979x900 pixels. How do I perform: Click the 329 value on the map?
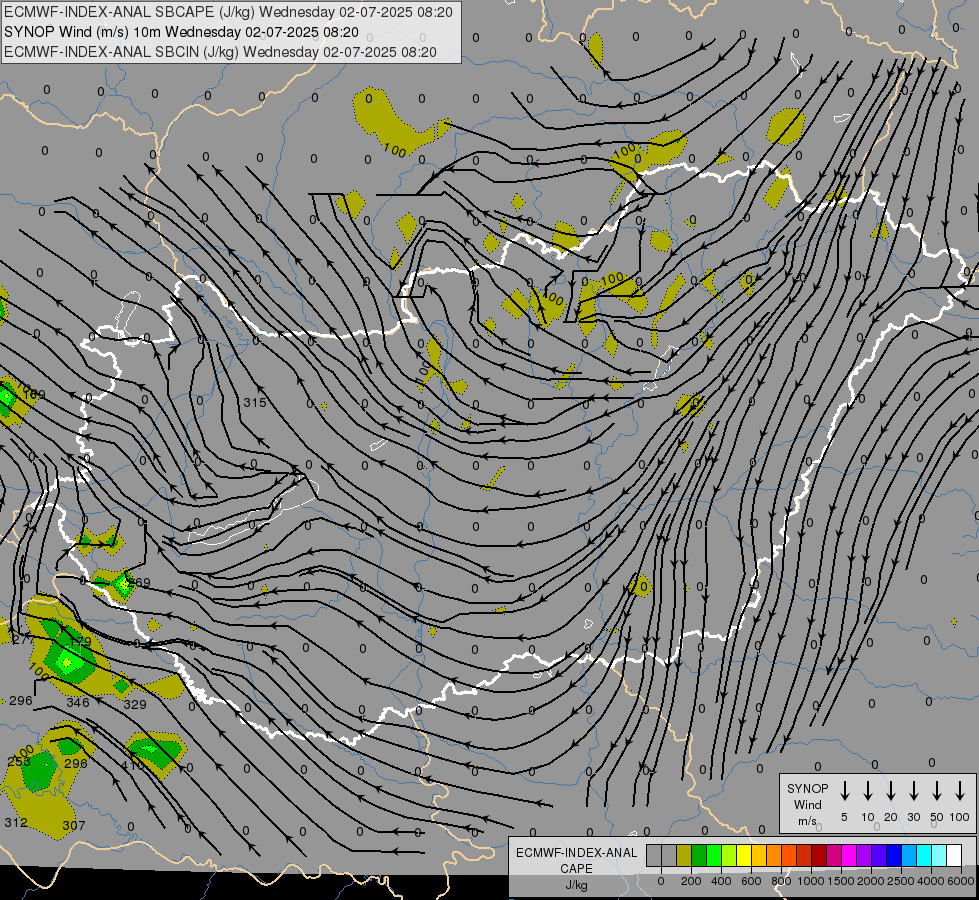135,705
